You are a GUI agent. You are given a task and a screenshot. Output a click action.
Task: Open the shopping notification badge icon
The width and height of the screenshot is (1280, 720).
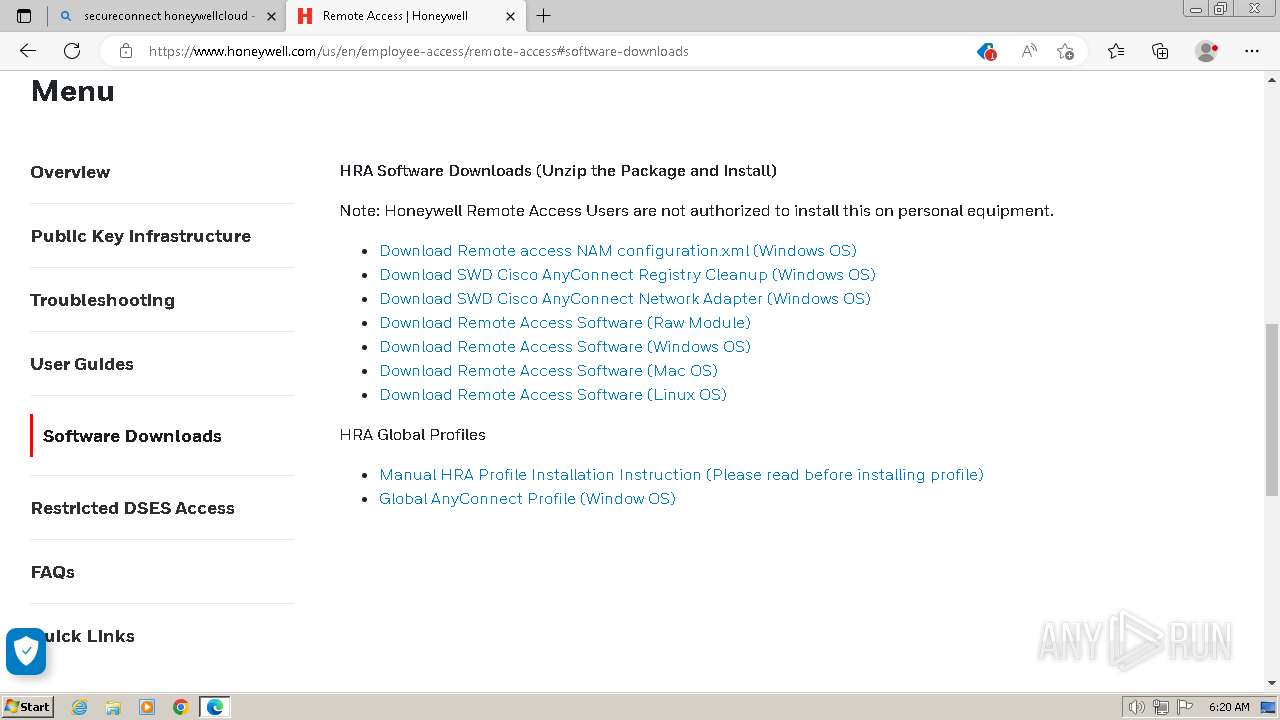[987, 51]
